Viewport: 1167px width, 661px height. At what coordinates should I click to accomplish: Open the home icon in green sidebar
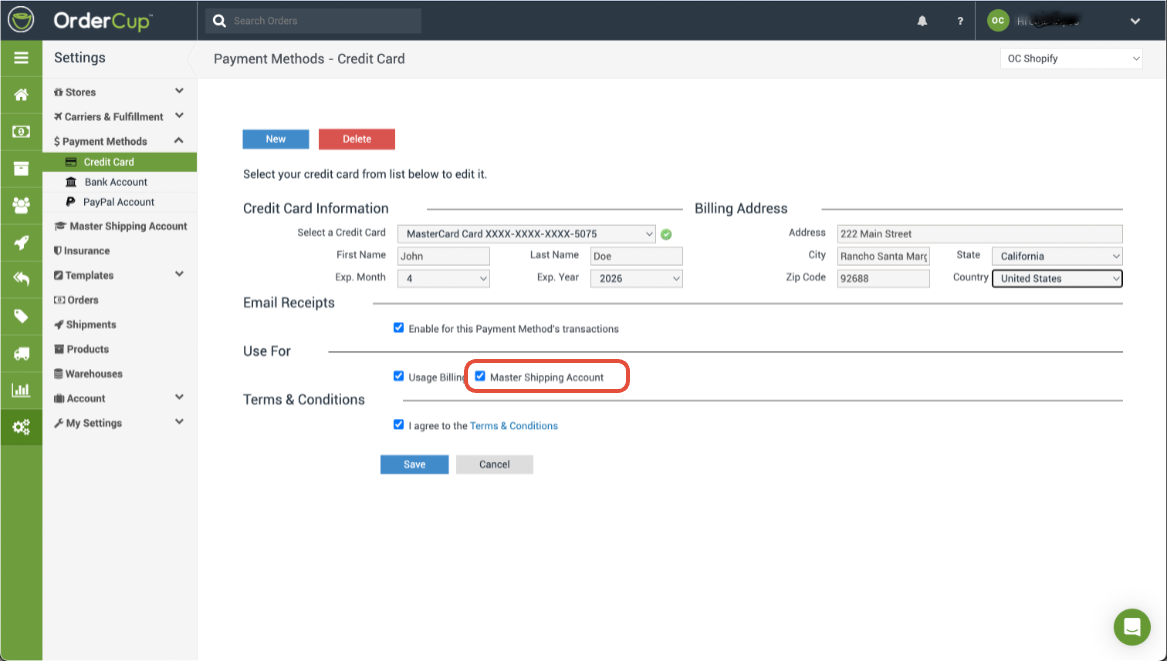click(x=21, y=95)
